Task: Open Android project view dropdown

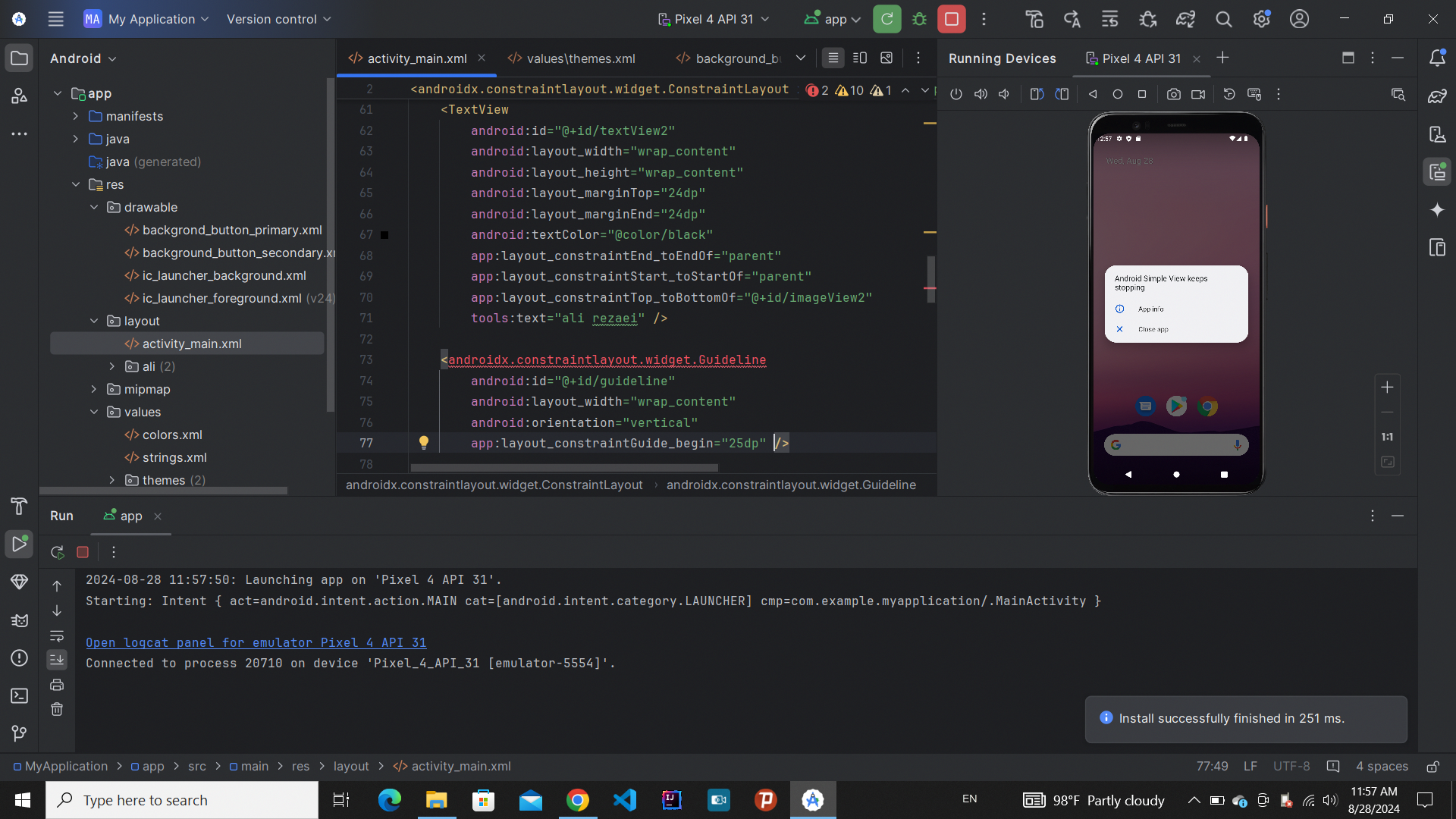Action: click(83, 58)
